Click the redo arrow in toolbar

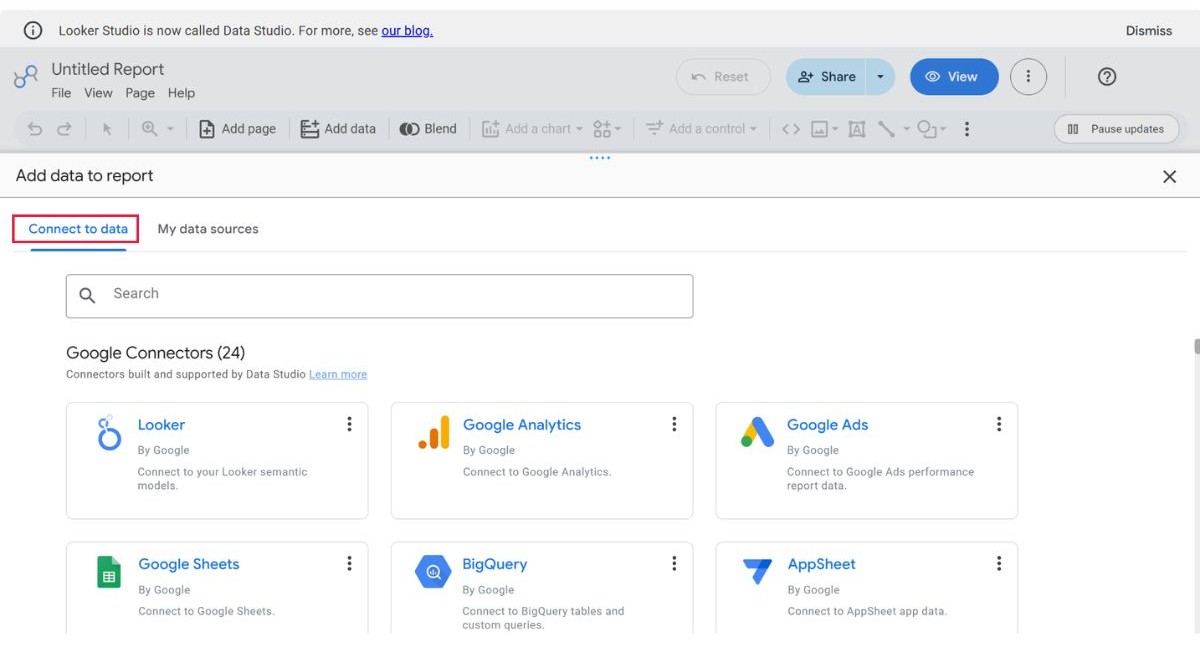click(x=64, y=129)
